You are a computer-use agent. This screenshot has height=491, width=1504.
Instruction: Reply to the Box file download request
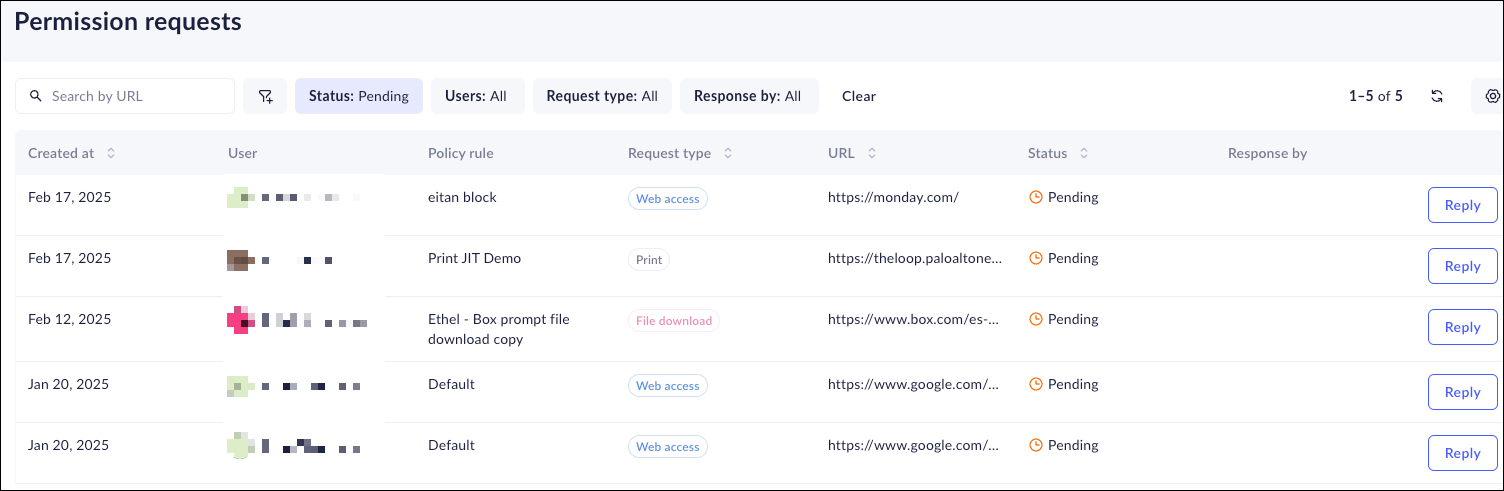(1462, 327)
